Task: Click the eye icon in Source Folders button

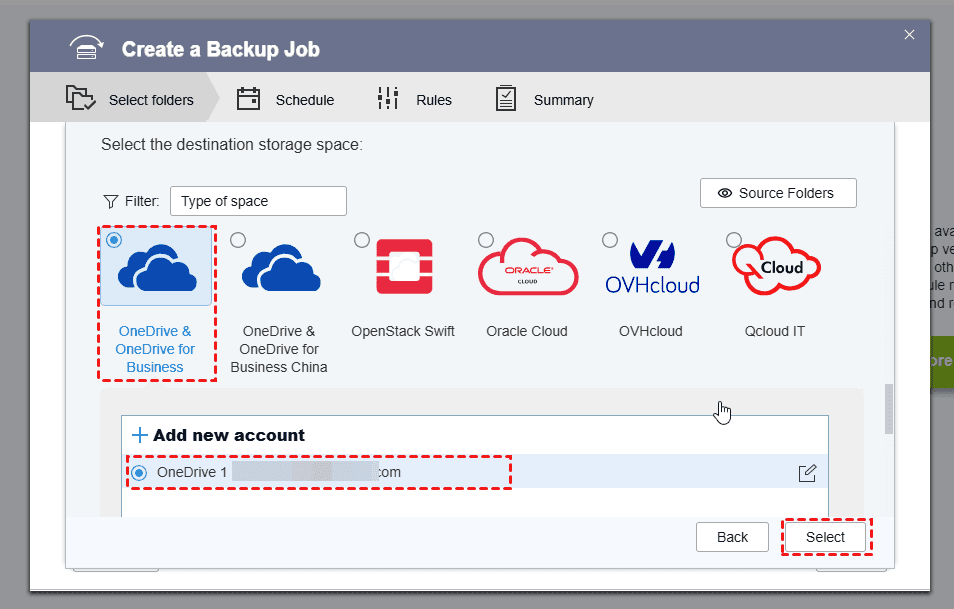Action: (725, 193)
